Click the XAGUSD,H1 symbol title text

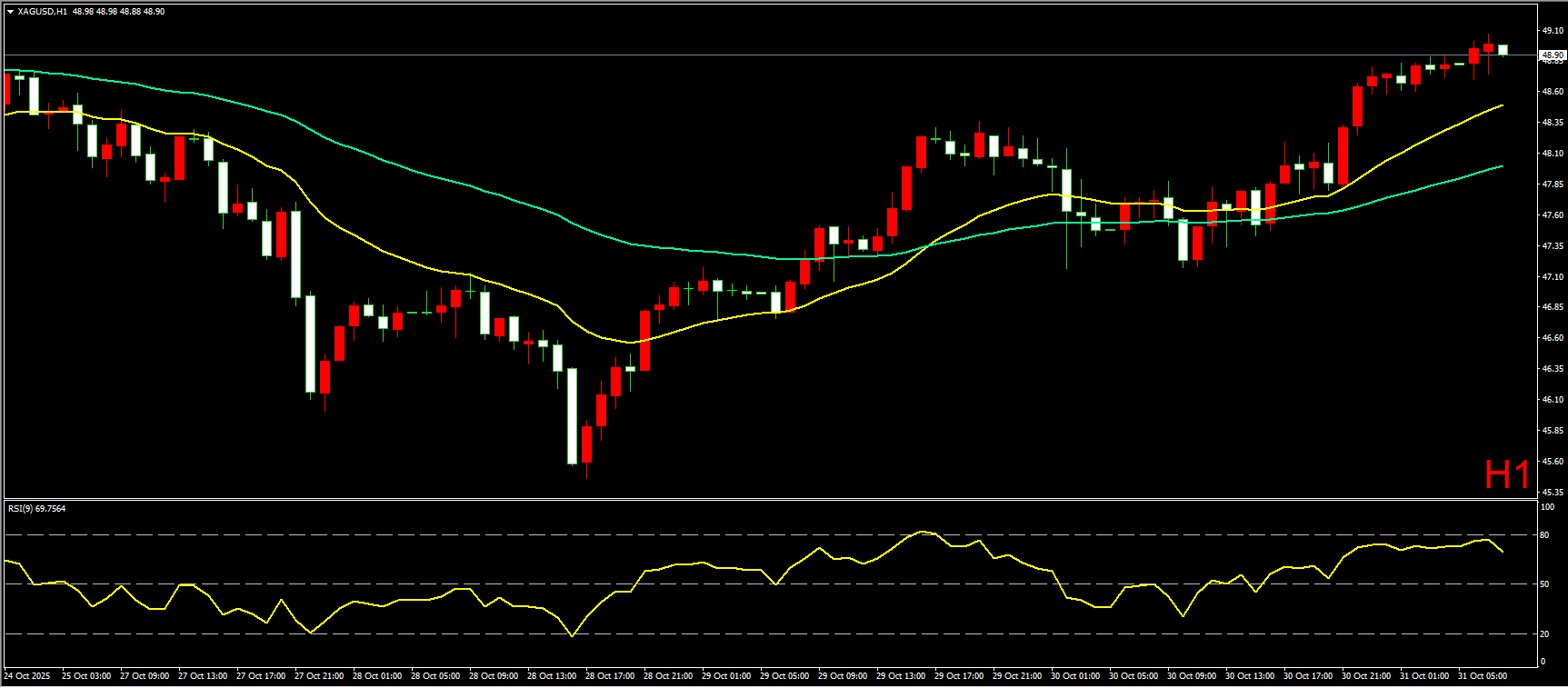coord(42,12)
